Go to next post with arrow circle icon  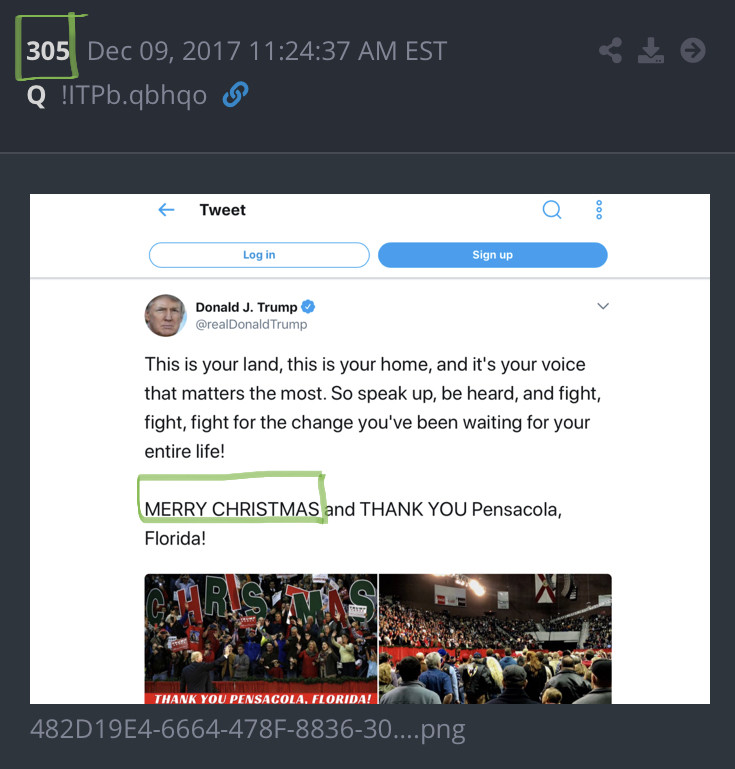(693, 51)
